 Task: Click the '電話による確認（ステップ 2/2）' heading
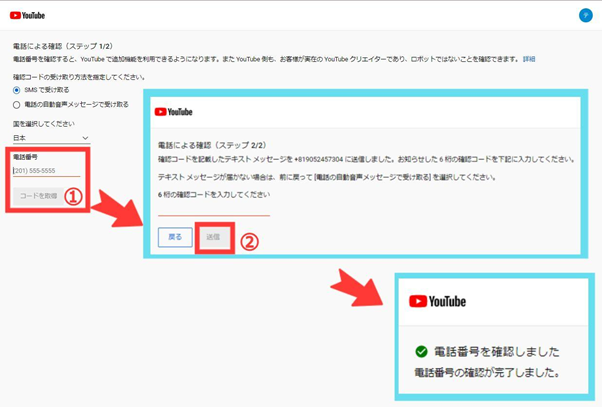212,145
